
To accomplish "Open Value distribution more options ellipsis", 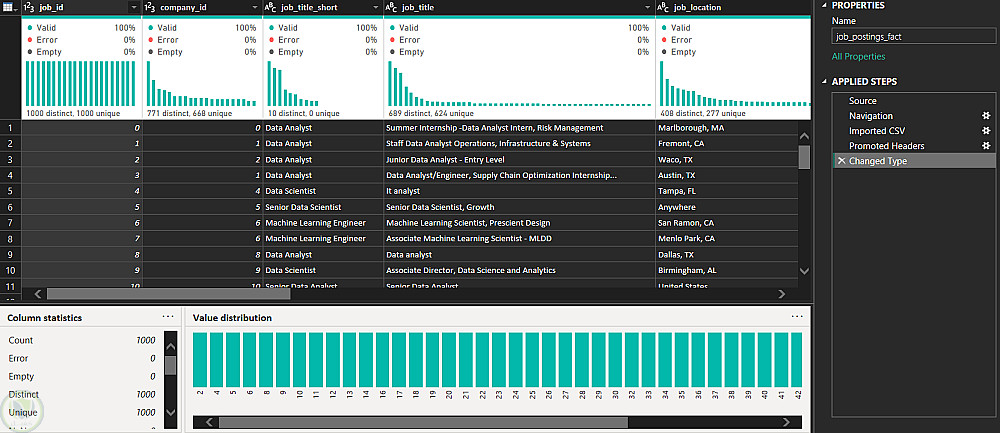I will click(x=797, y=317).
